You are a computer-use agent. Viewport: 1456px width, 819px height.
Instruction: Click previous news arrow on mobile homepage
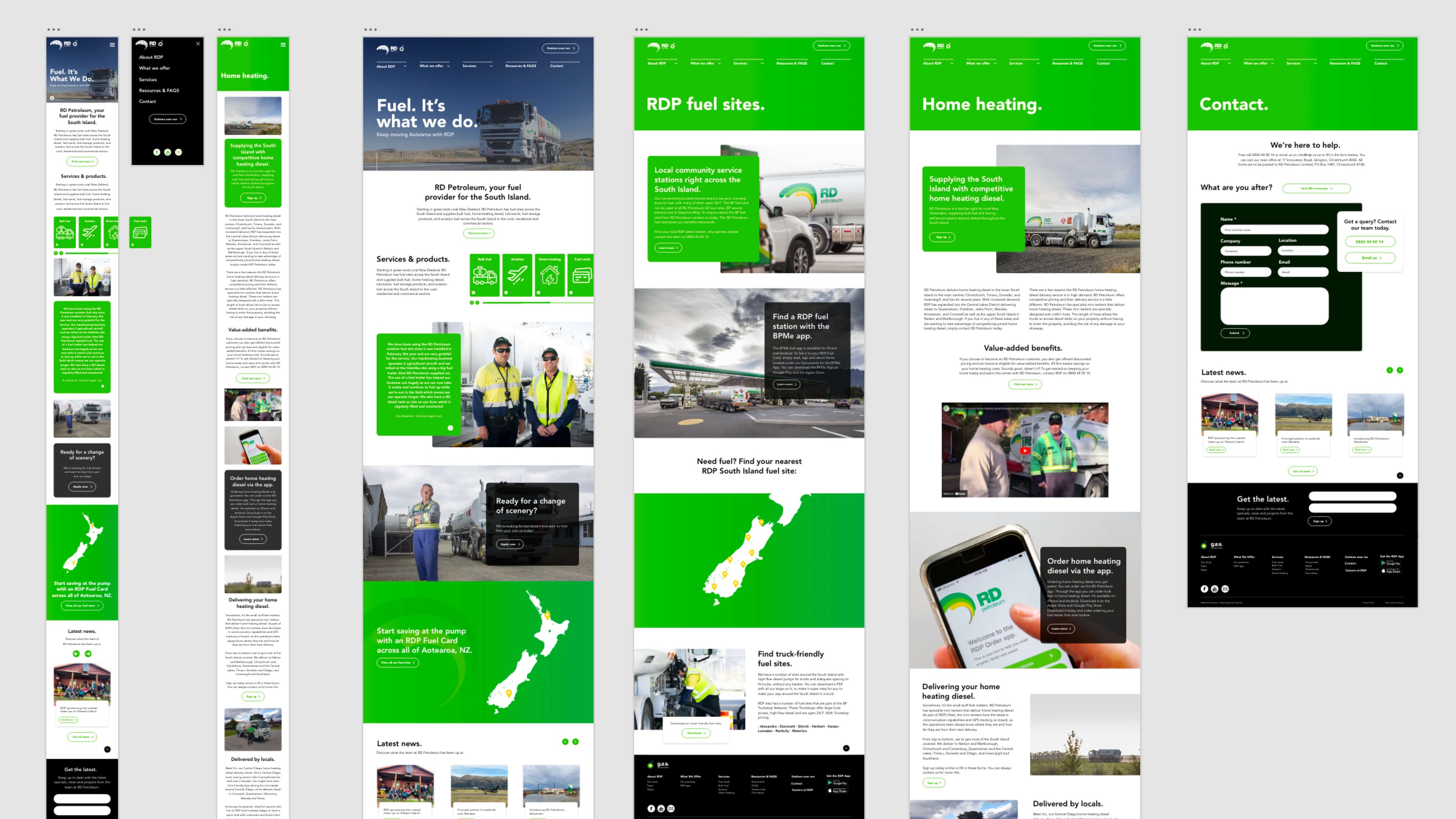(x=76, y=654)
